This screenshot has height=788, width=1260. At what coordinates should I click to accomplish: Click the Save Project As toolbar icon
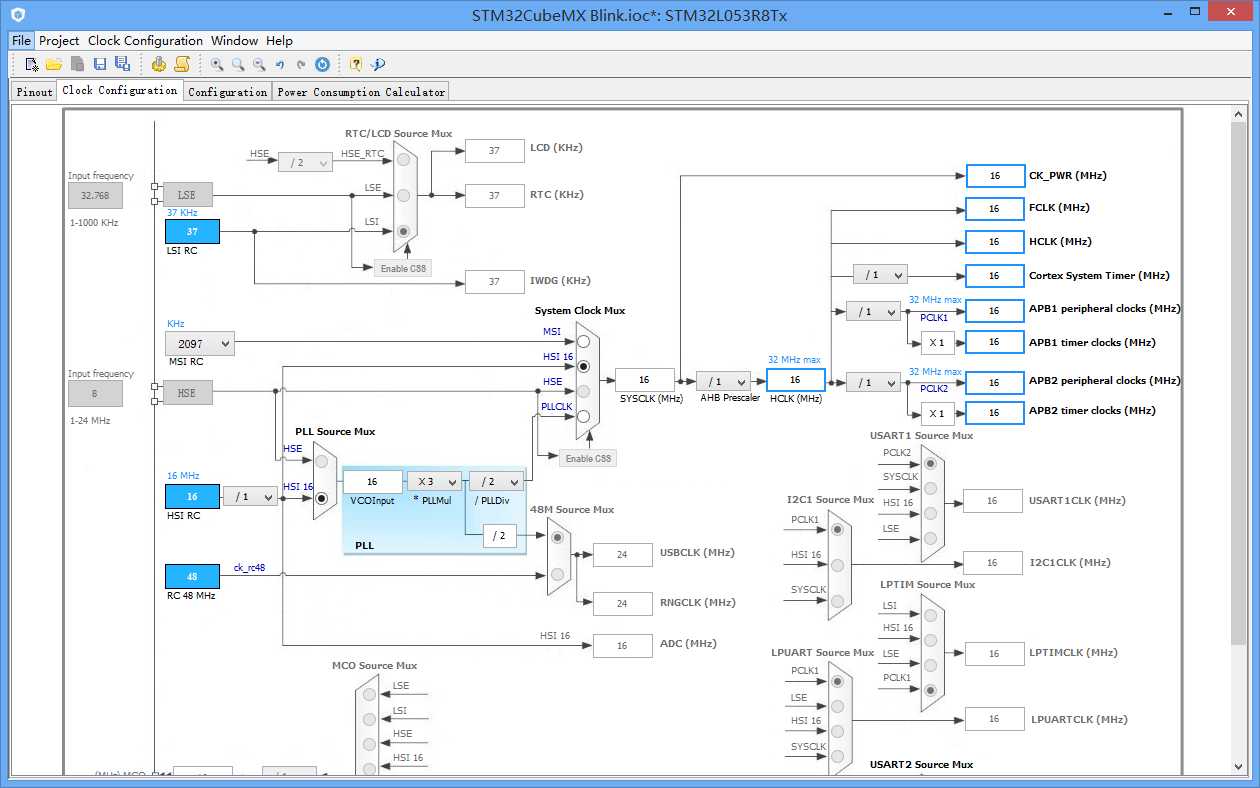coord(122,64)
